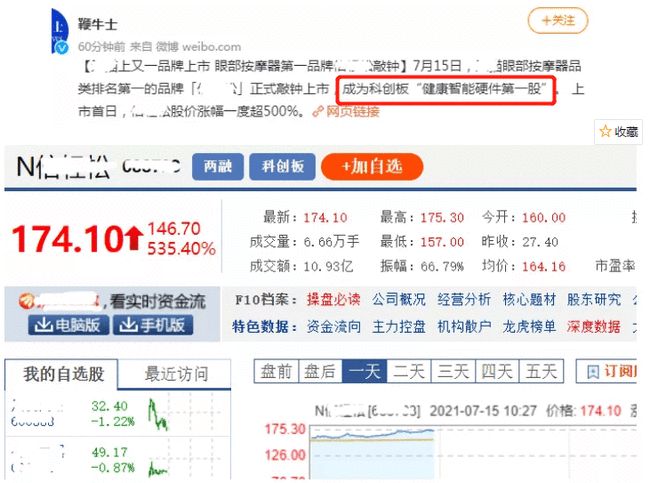
Task: Select the 五天 chart range
Action: [x=541, y=371]
